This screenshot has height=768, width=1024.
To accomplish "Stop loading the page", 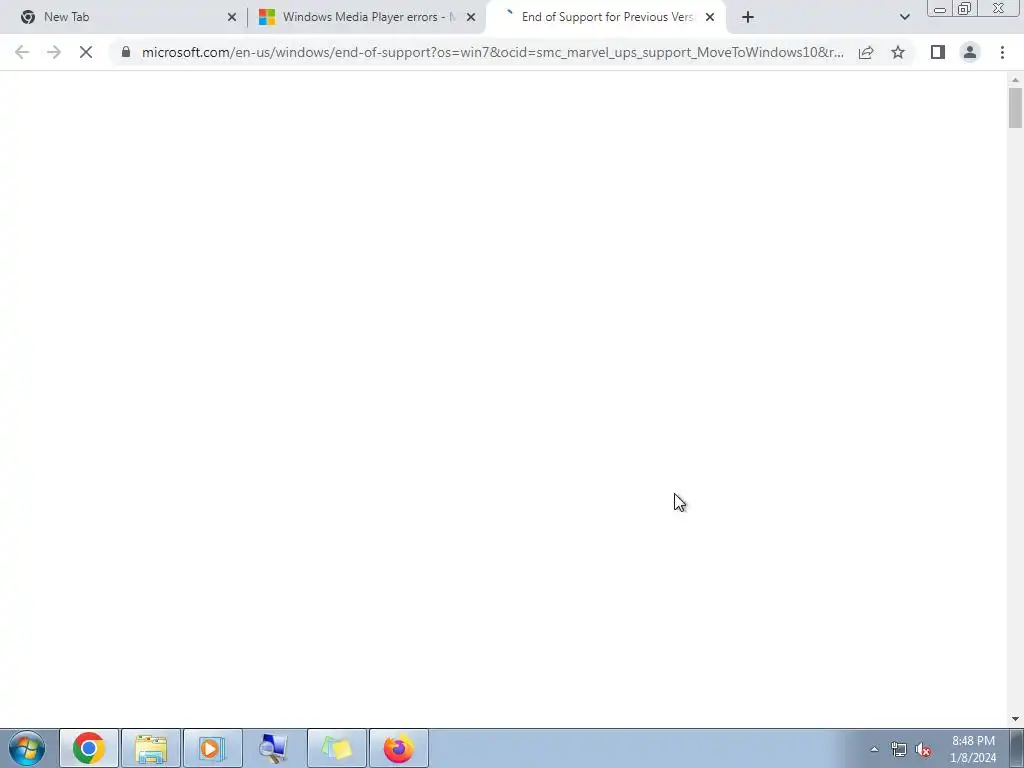I will point(86,52).
